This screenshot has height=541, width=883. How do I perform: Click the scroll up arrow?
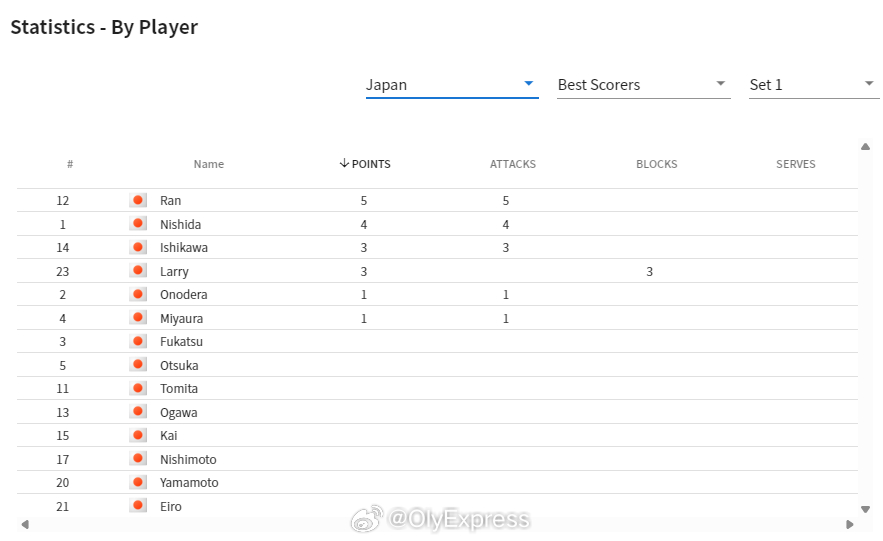[866, 147]
